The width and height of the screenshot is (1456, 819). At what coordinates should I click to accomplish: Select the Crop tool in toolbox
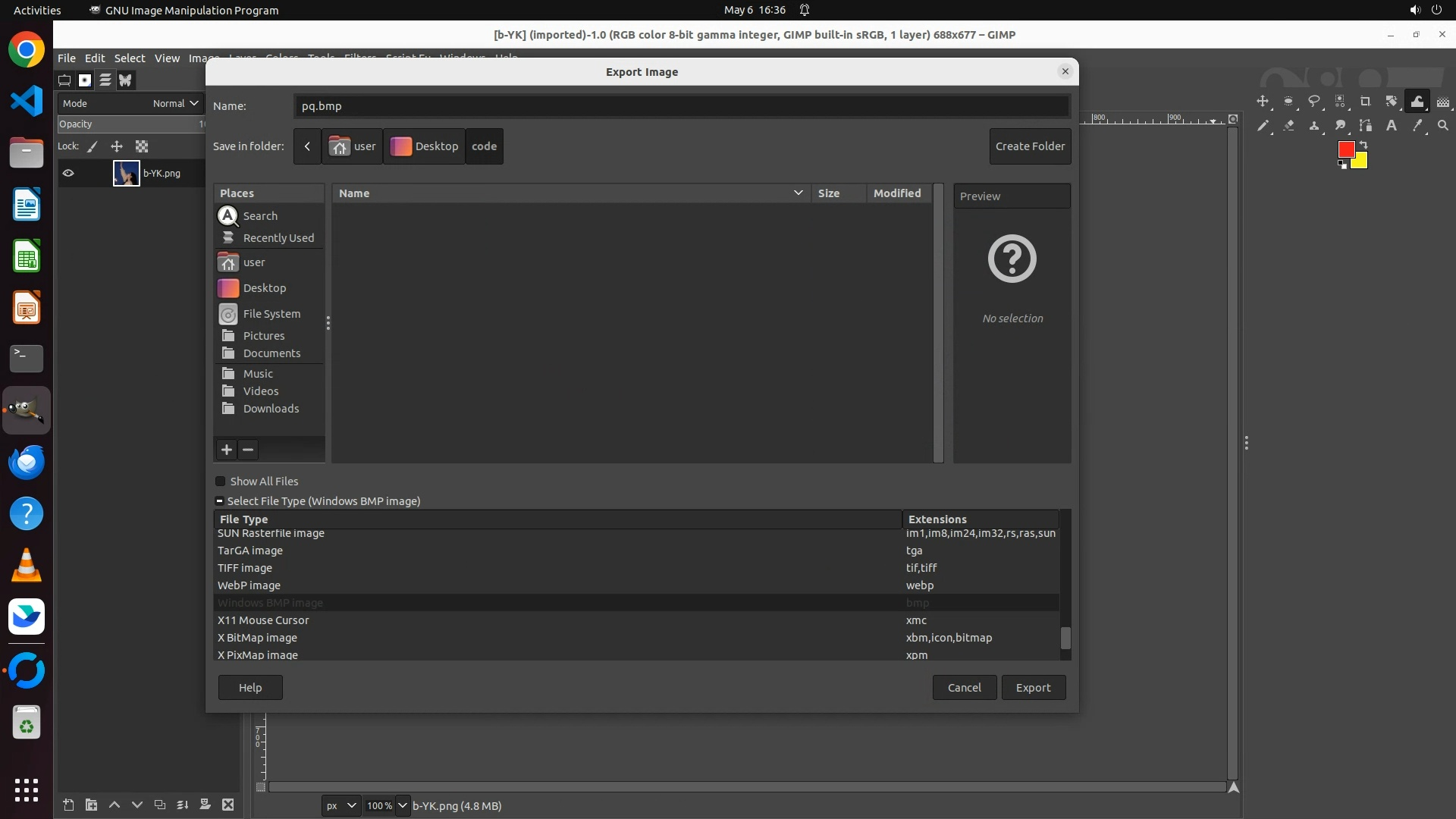[x=1365, y=102]
